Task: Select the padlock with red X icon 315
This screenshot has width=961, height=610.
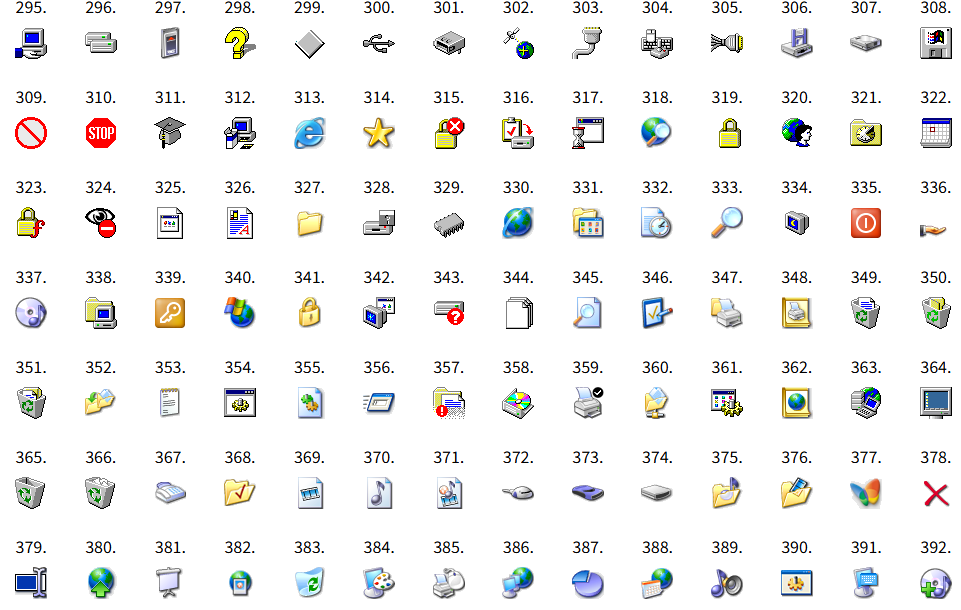Action: tap(449, 133)
